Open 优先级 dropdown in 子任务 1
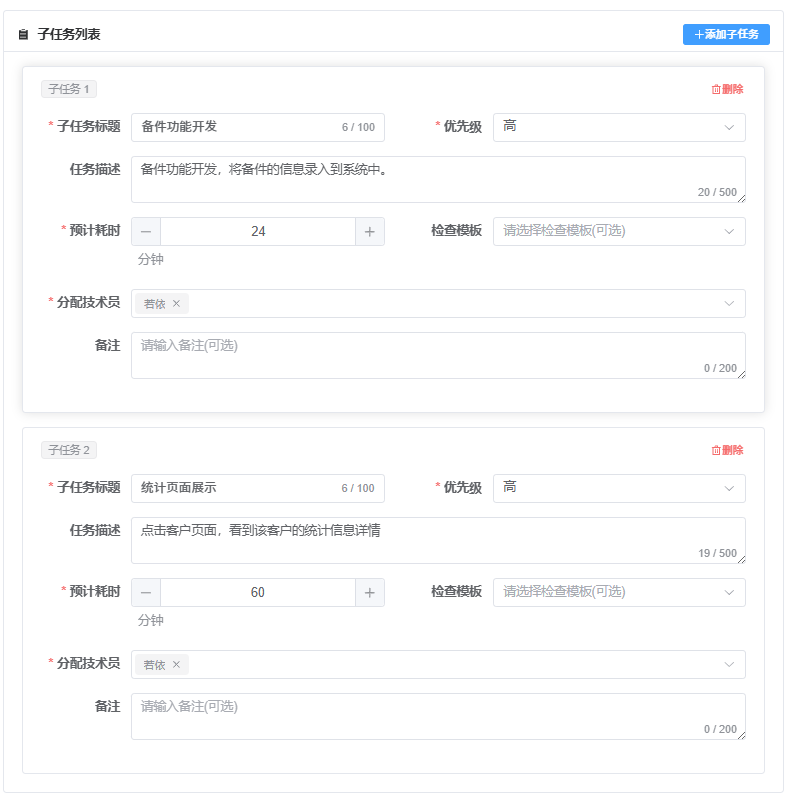 coord(618,127)
